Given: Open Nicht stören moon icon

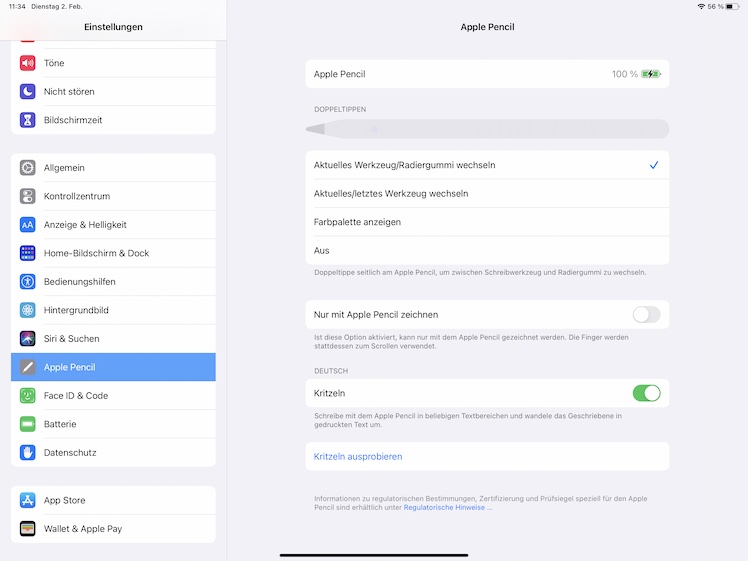Looking at the screenshot, I should point(27,91).
